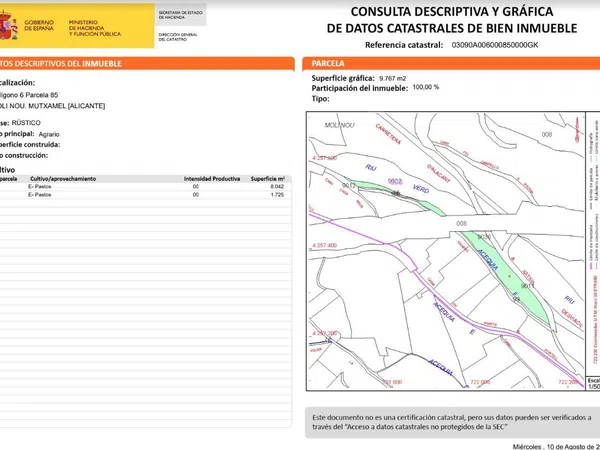600x450 pixels.
Task: Click the 100,00 % participation value
Action: (426, 88)
